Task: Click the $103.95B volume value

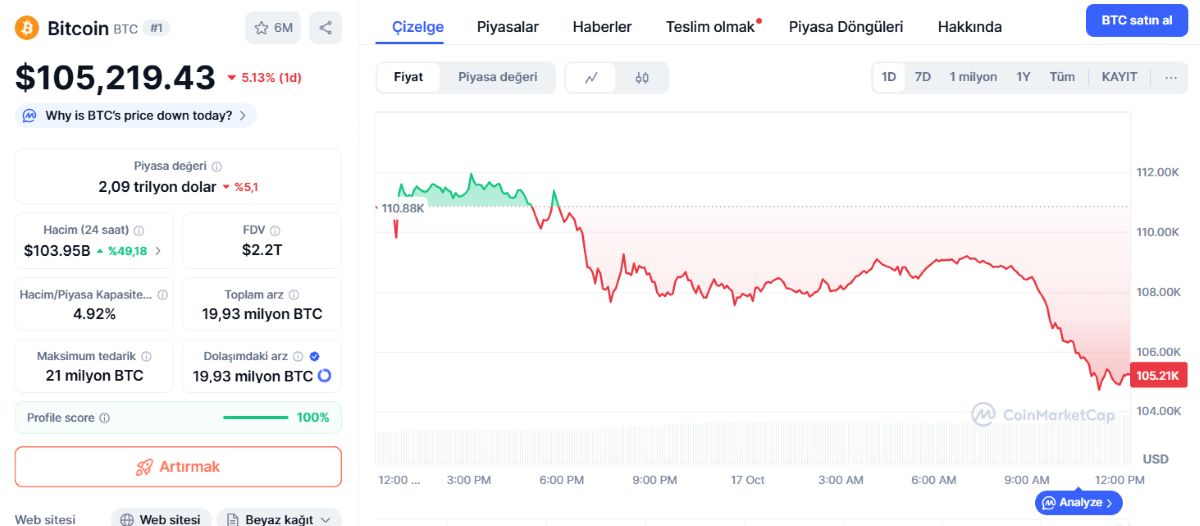Action: pos(57,251)
